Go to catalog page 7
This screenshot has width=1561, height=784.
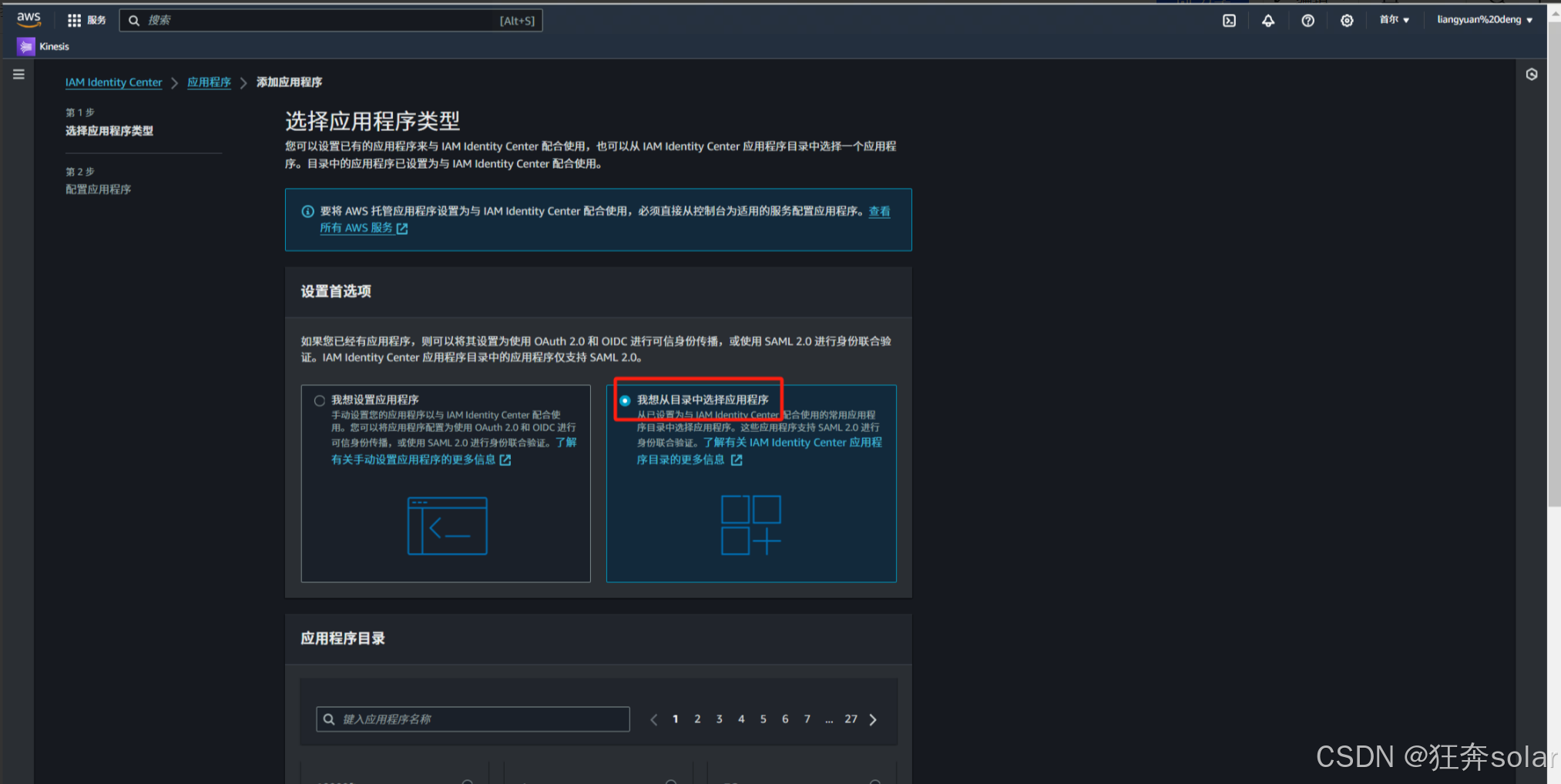pyautogui.click(x=807, y=719)
